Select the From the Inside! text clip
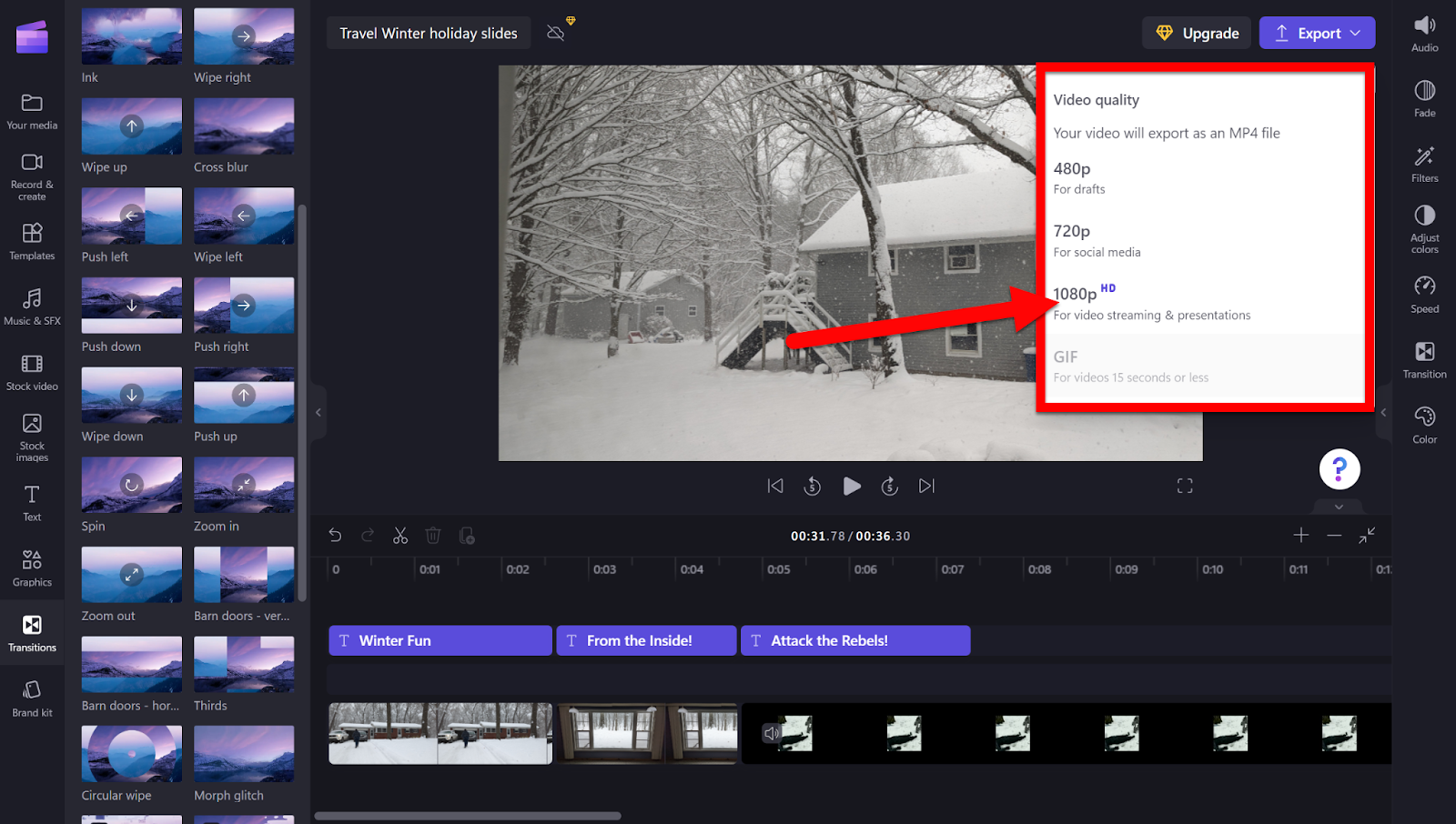Screen dimensions: 1456x824 (646, 640)
